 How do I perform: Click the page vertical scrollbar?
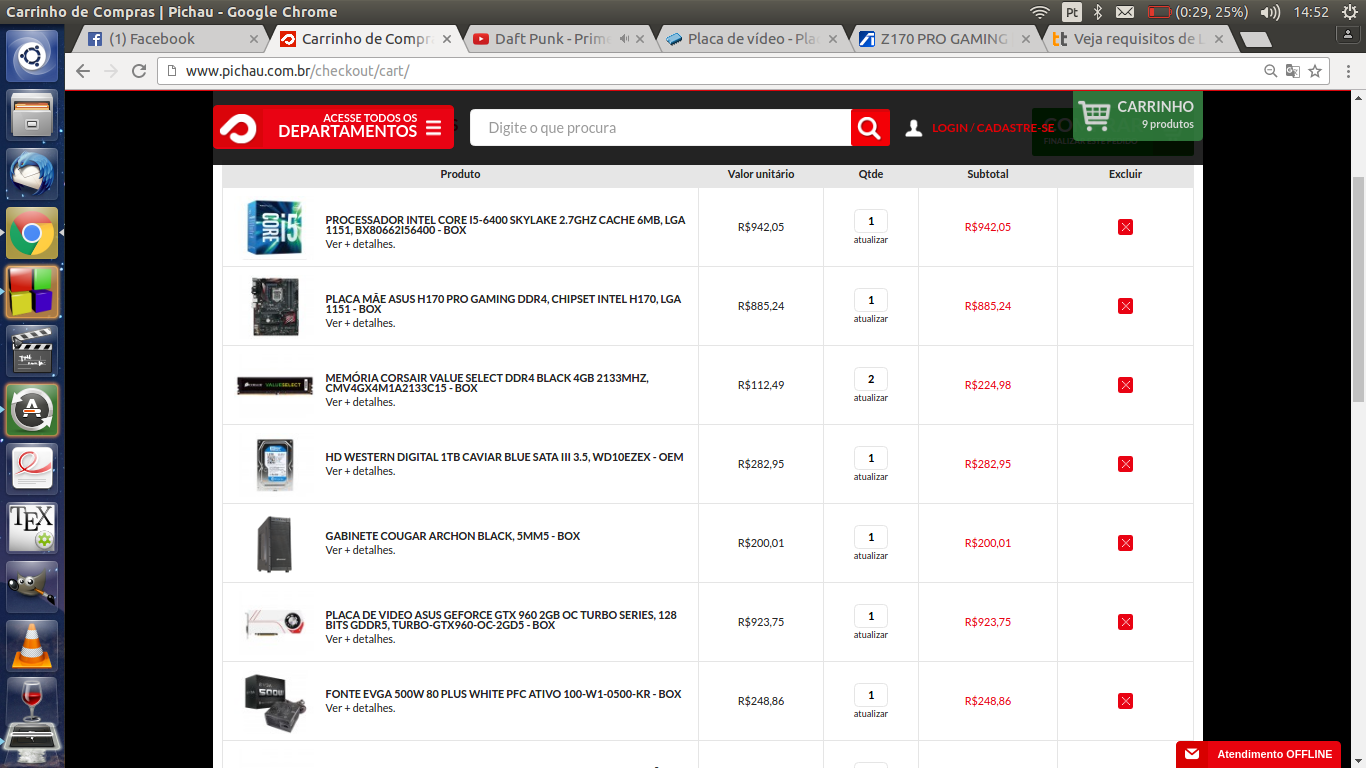1358,290
